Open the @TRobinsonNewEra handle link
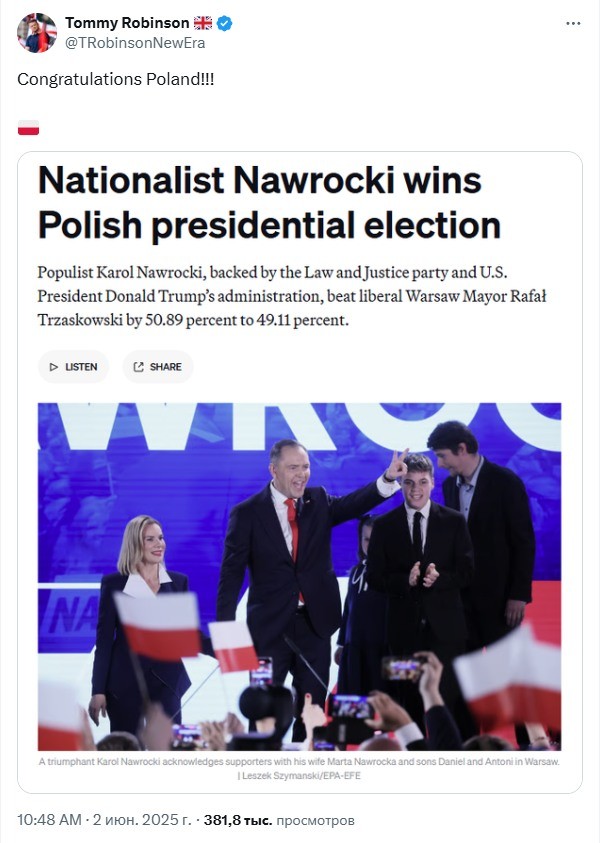Screen dimensions: 600x843 click(x=135, y=43)
